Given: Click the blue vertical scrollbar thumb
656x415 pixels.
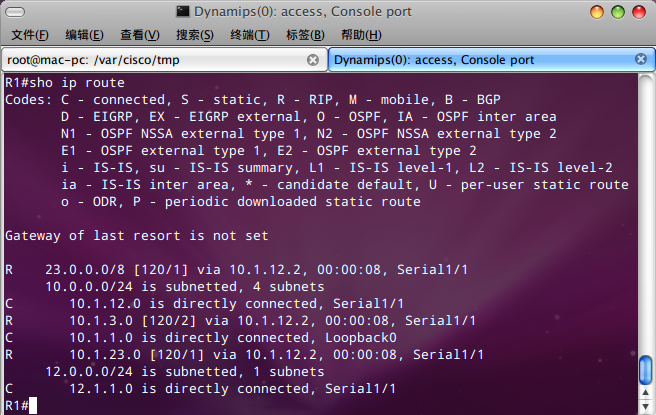Looking at the screenshot, I should pyautogui.click(x=646, y=370).
